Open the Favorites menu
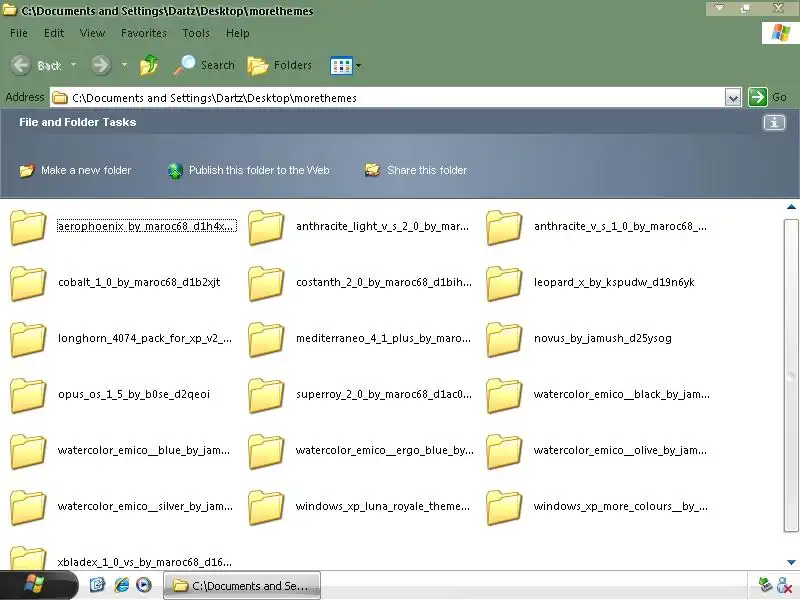This screenshot has width=800, height=600. 144,33
